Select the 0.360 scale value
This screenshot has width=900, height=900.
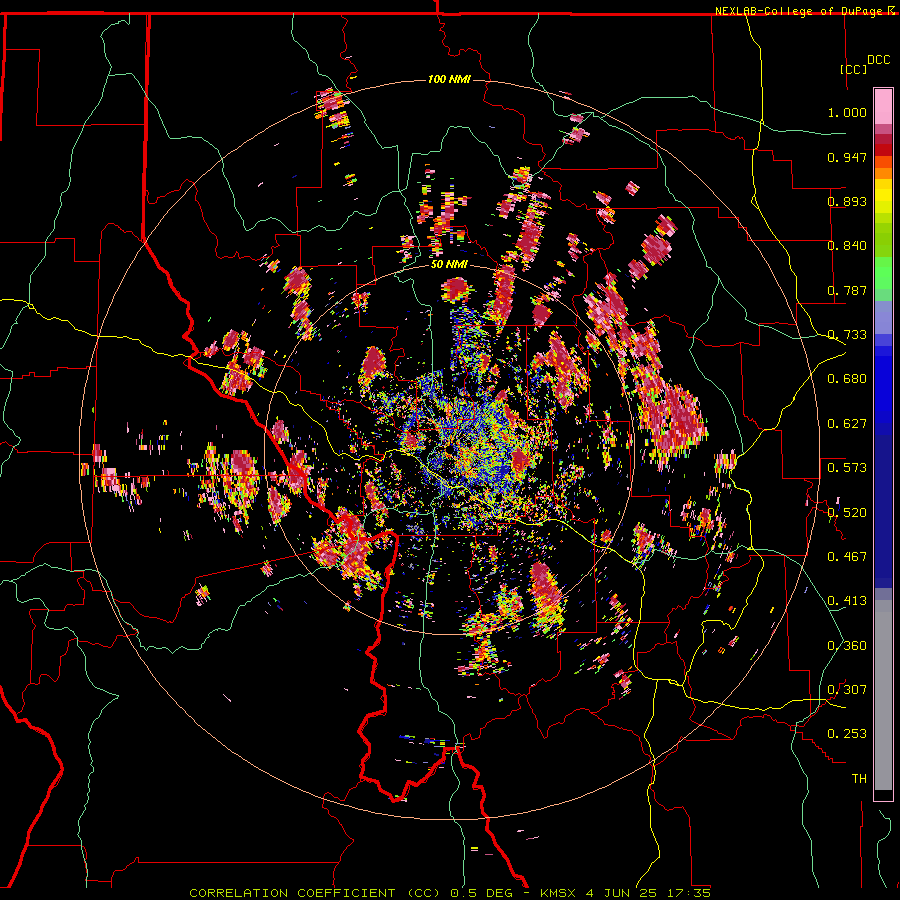coord(847,646)
